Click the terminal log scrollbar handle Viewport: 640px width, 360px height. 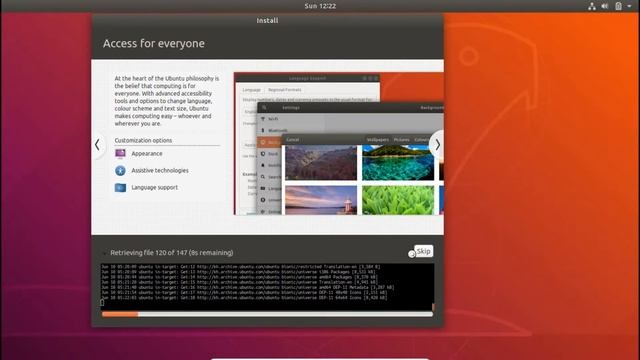(433, 307)
